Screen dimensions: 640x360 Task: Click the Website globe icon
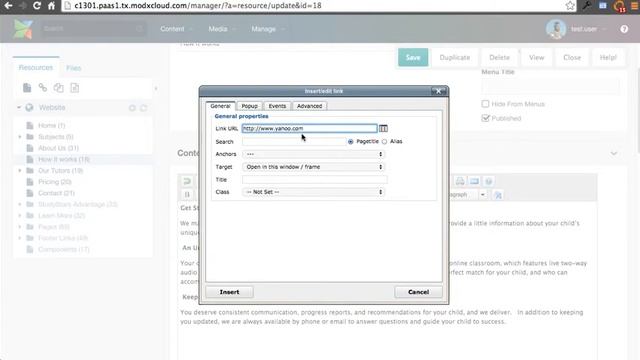point(29,108)
